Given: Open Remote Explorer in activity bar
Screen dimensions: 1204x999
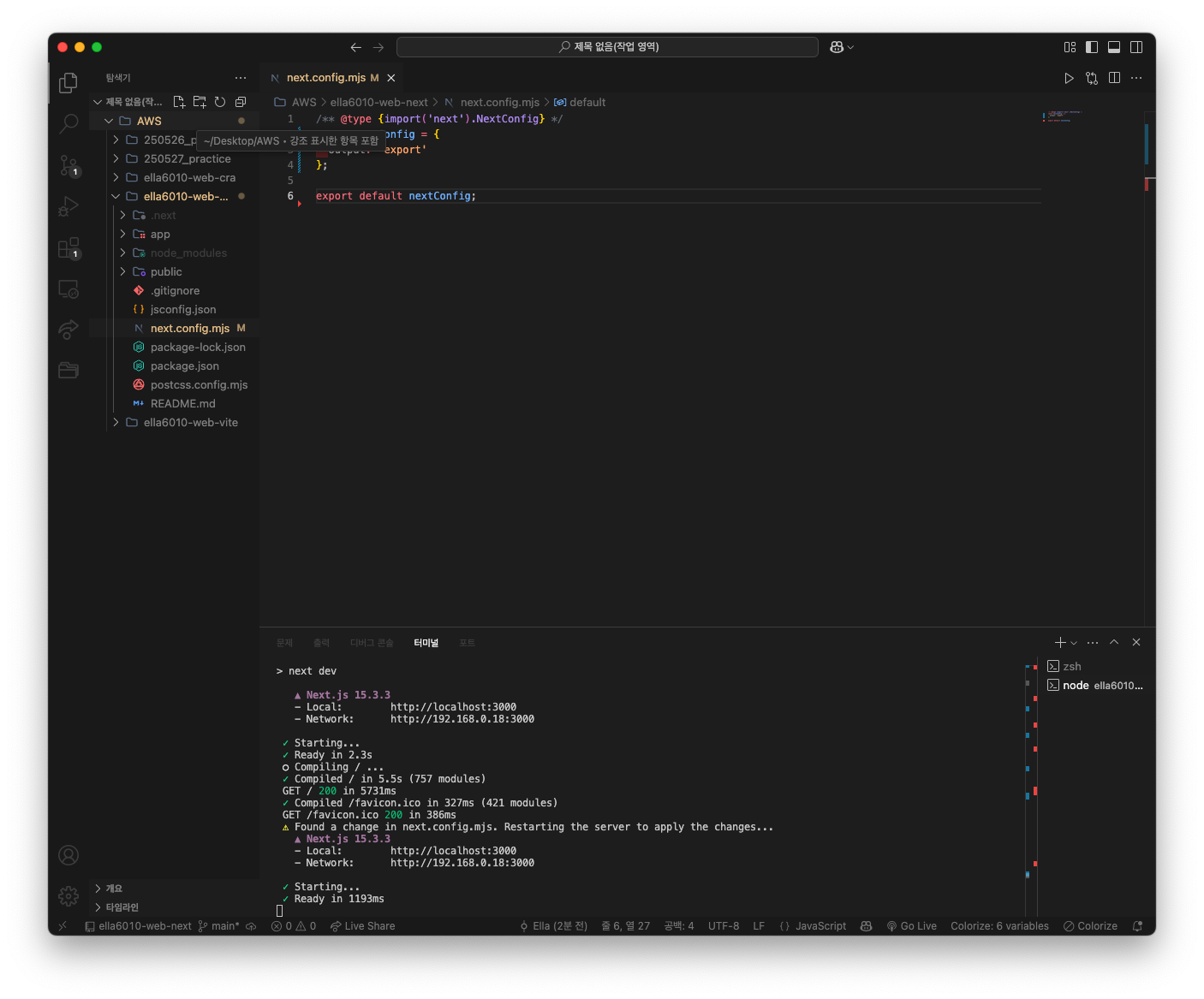Looking at the screenshot, I should point(69,289).
